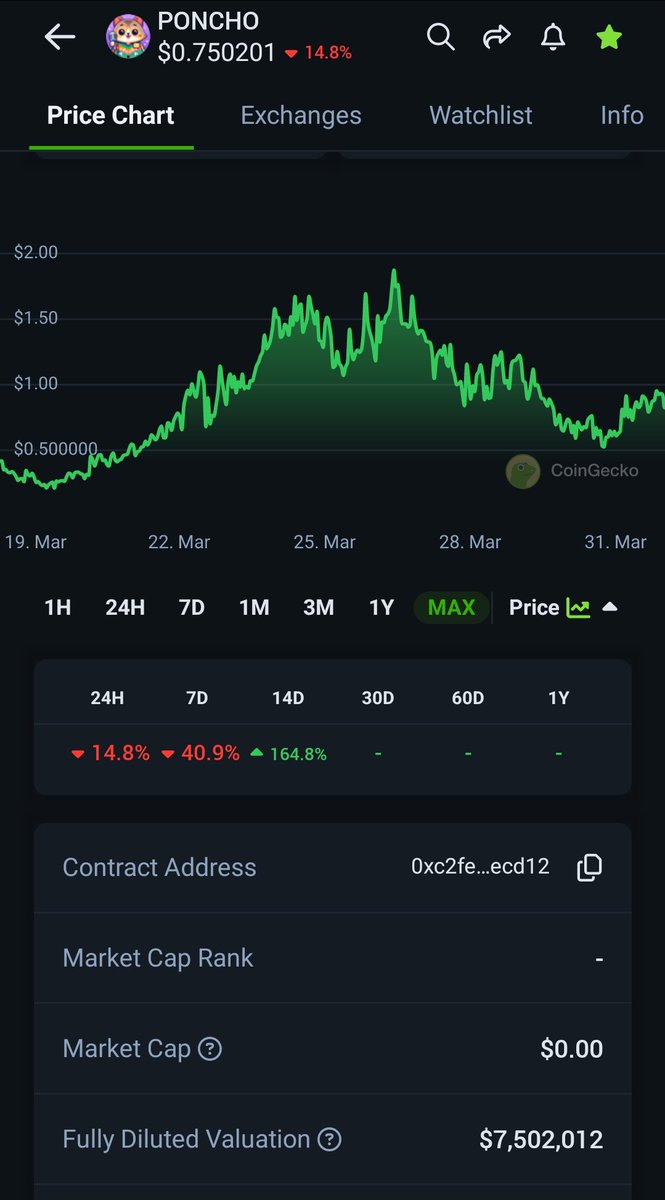Tap the Market Cap label
The image size is (665, 1200).
(126, 1049)
